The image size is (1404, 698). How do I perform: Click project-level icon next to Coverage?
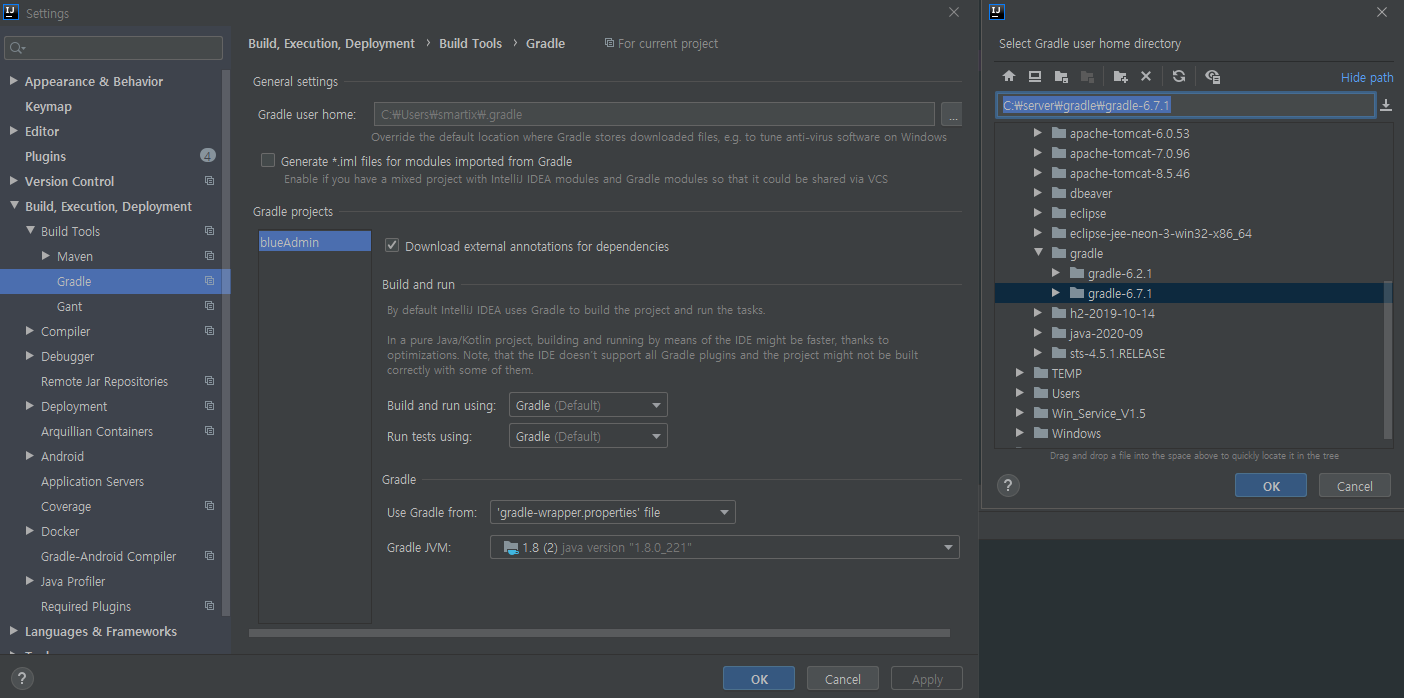[209, 506]
